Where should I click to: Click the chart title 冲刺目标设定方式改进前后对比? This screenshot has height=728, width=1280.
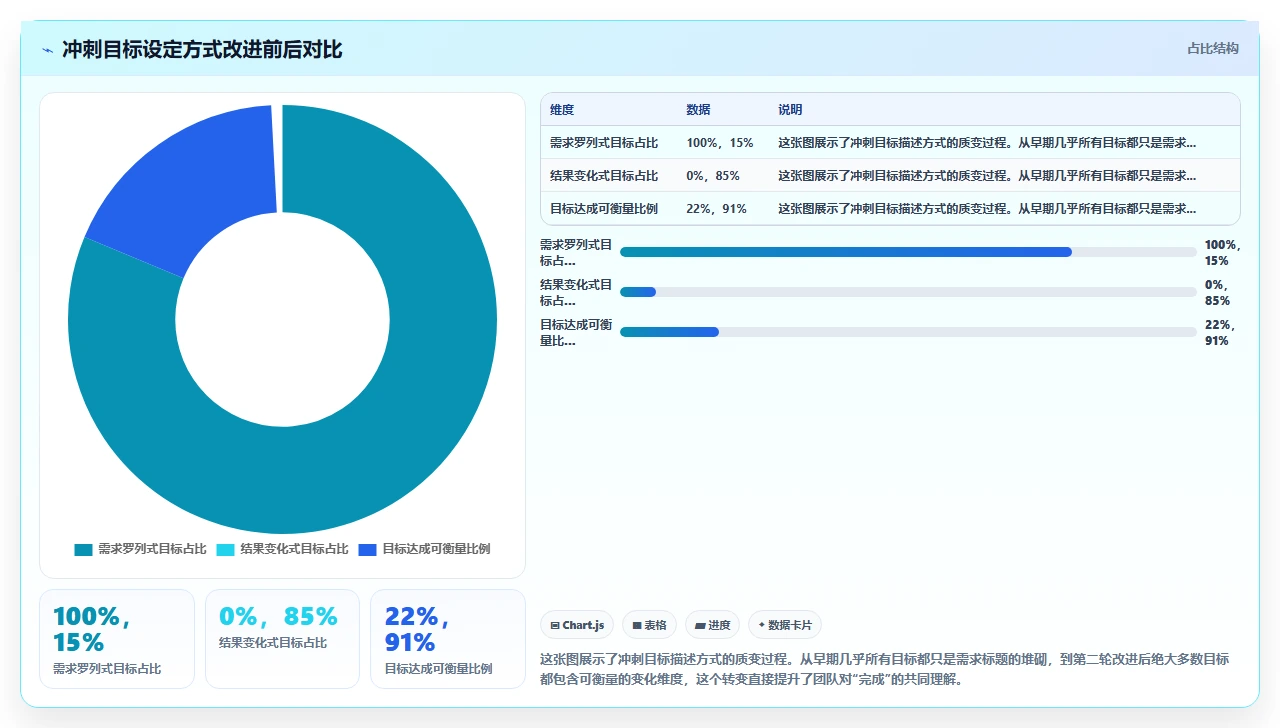point(202,49)
